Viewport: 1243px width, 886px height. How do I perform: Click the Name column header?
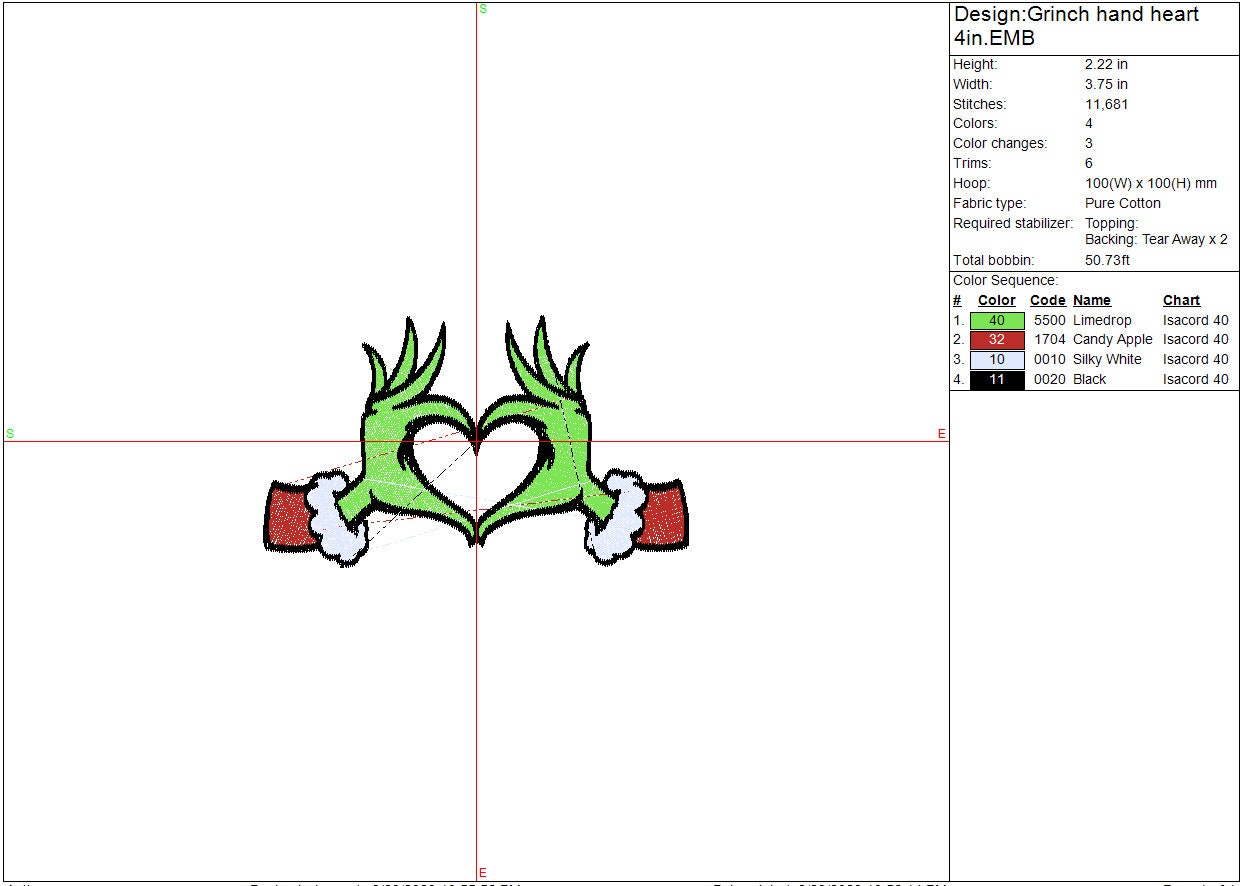tap(1091, 300)
